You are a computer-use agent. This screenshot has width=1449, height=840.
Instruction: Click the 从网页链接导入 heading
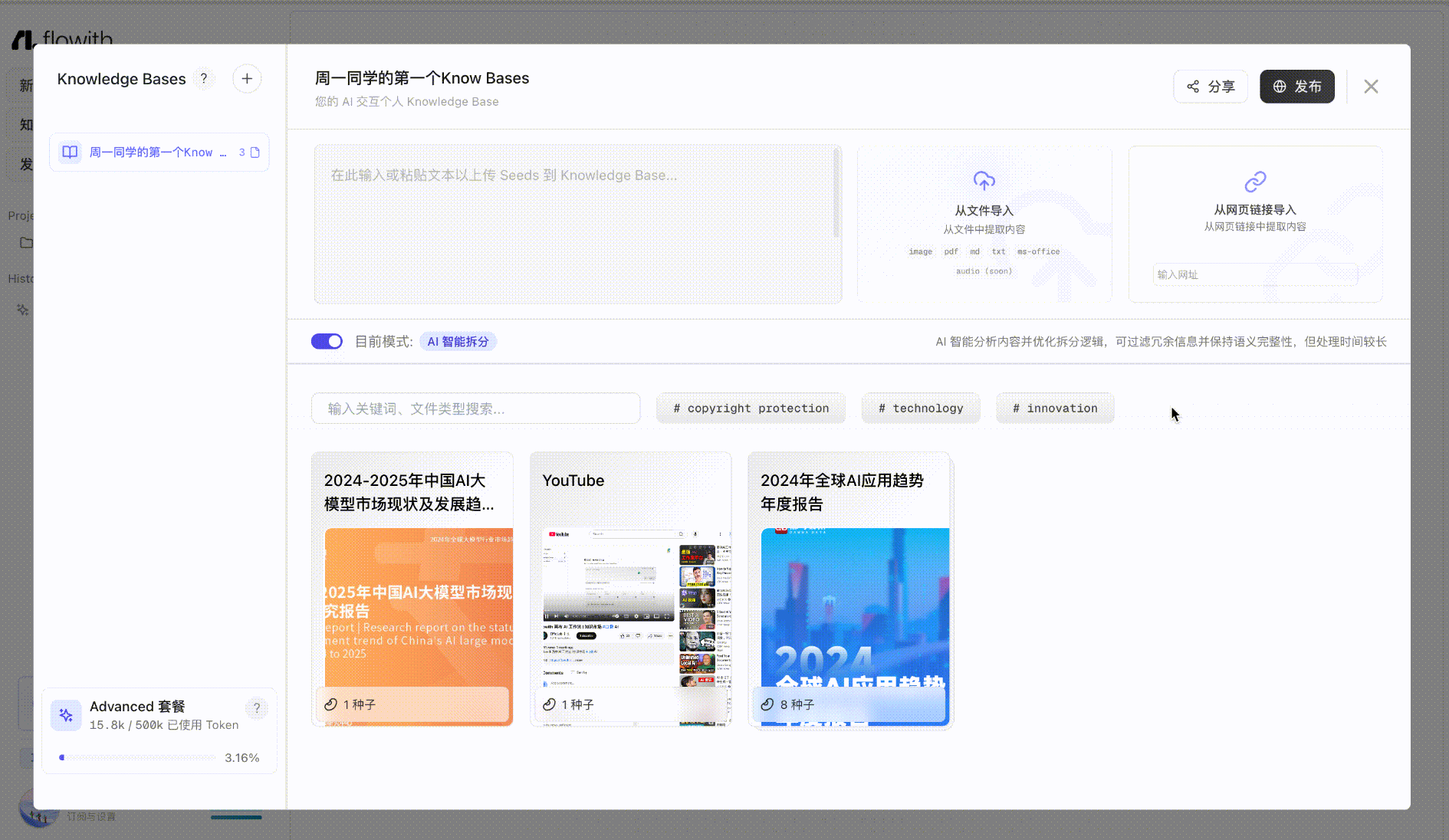[1255, 209]
